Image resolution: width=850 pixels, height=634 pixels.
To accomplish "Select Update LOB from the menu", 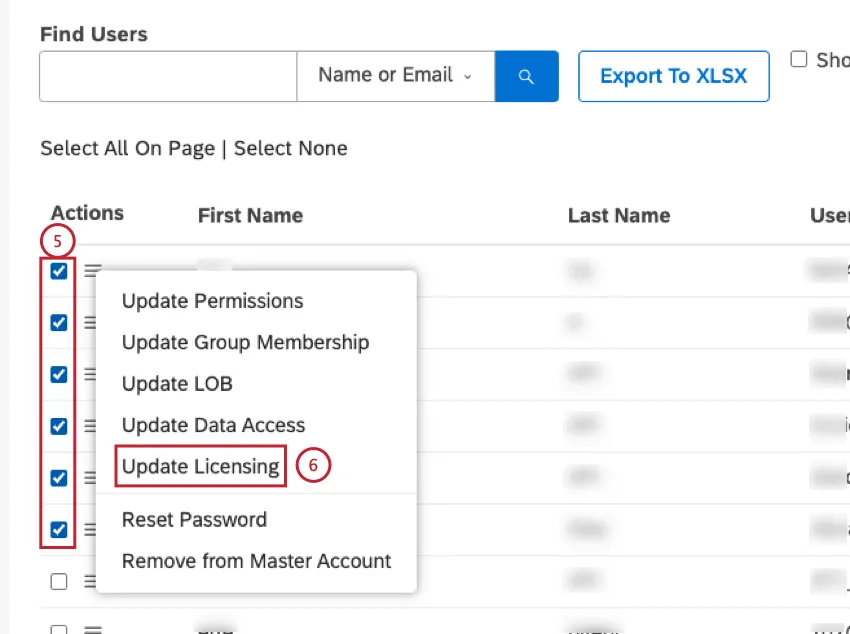I will tap(179, 383).
